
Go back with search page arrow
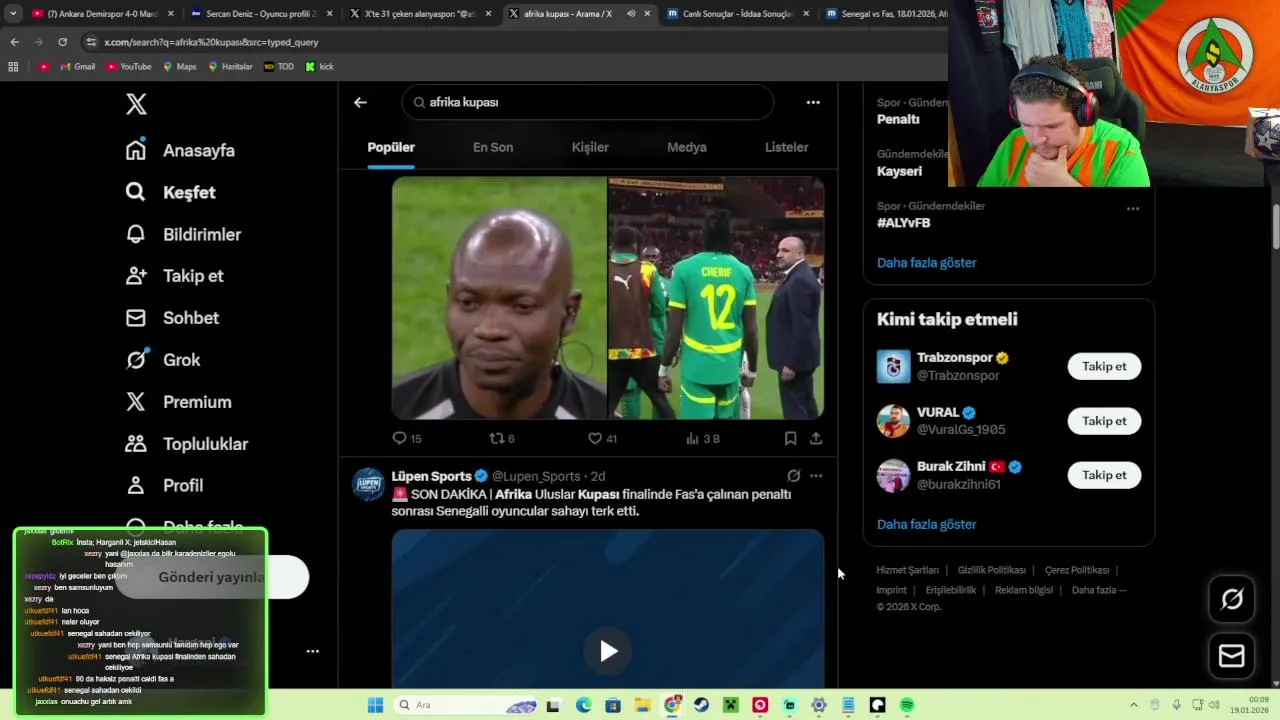[360, 102]
